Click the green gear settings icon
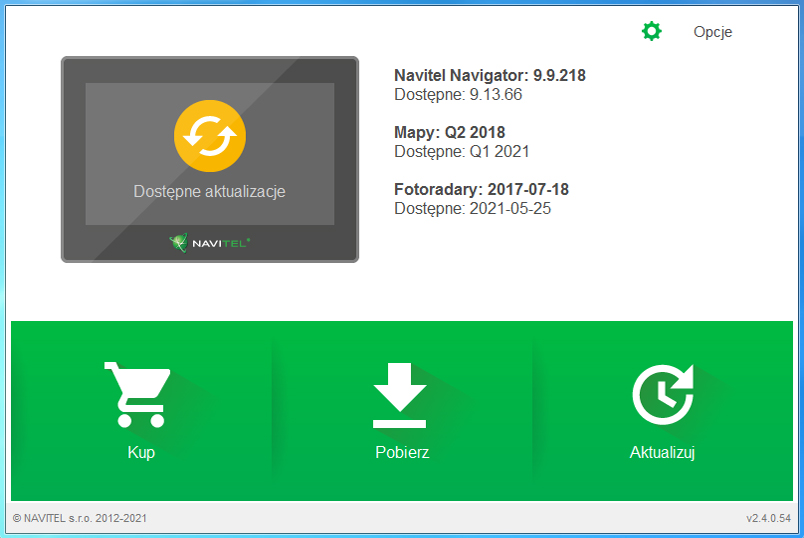Viewport: 804px width, 538px height. click(652, 32)
